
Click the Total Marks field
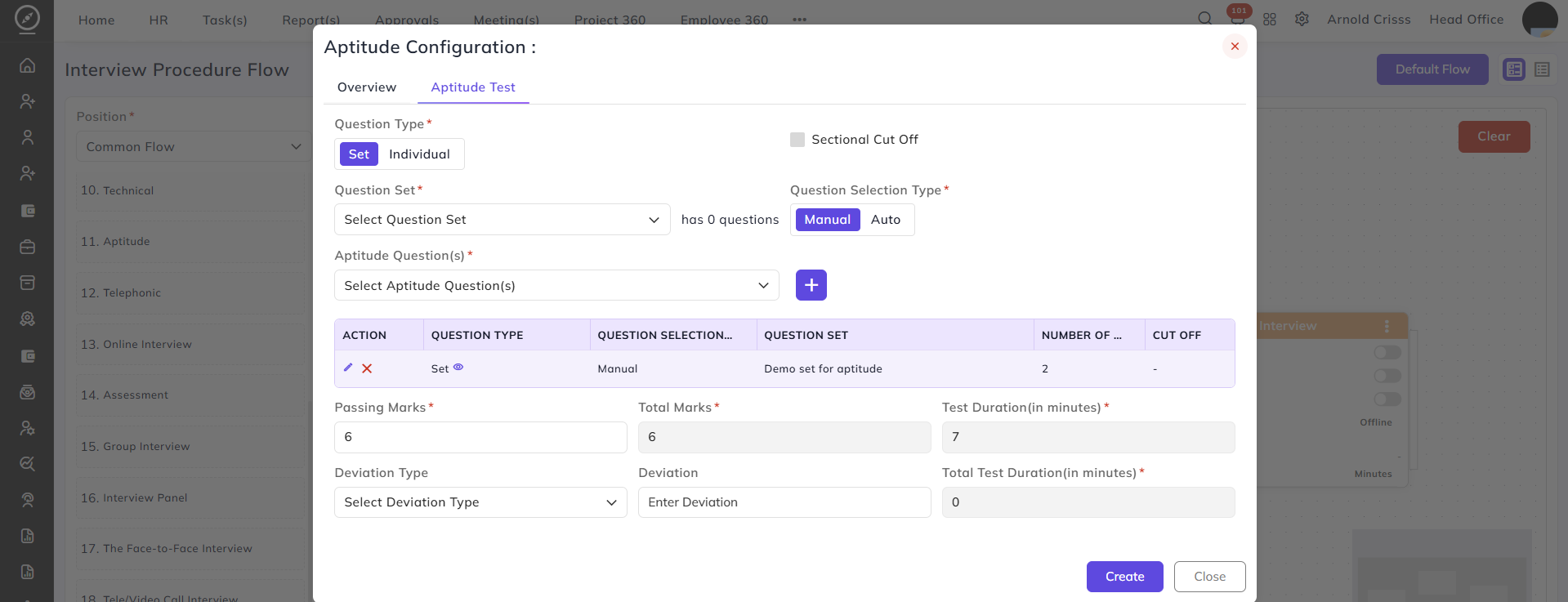(784, 437)
